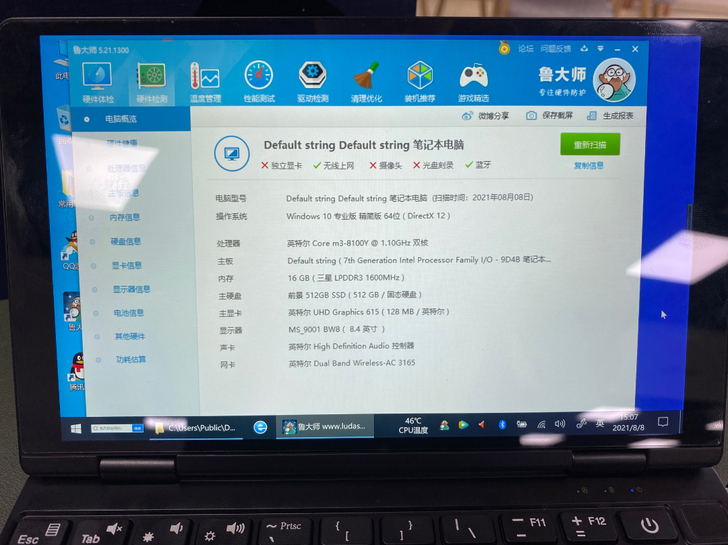Click Dual Band Wireless-AC 3165 text
Viewport: 728px width, 545px height.
352,363
